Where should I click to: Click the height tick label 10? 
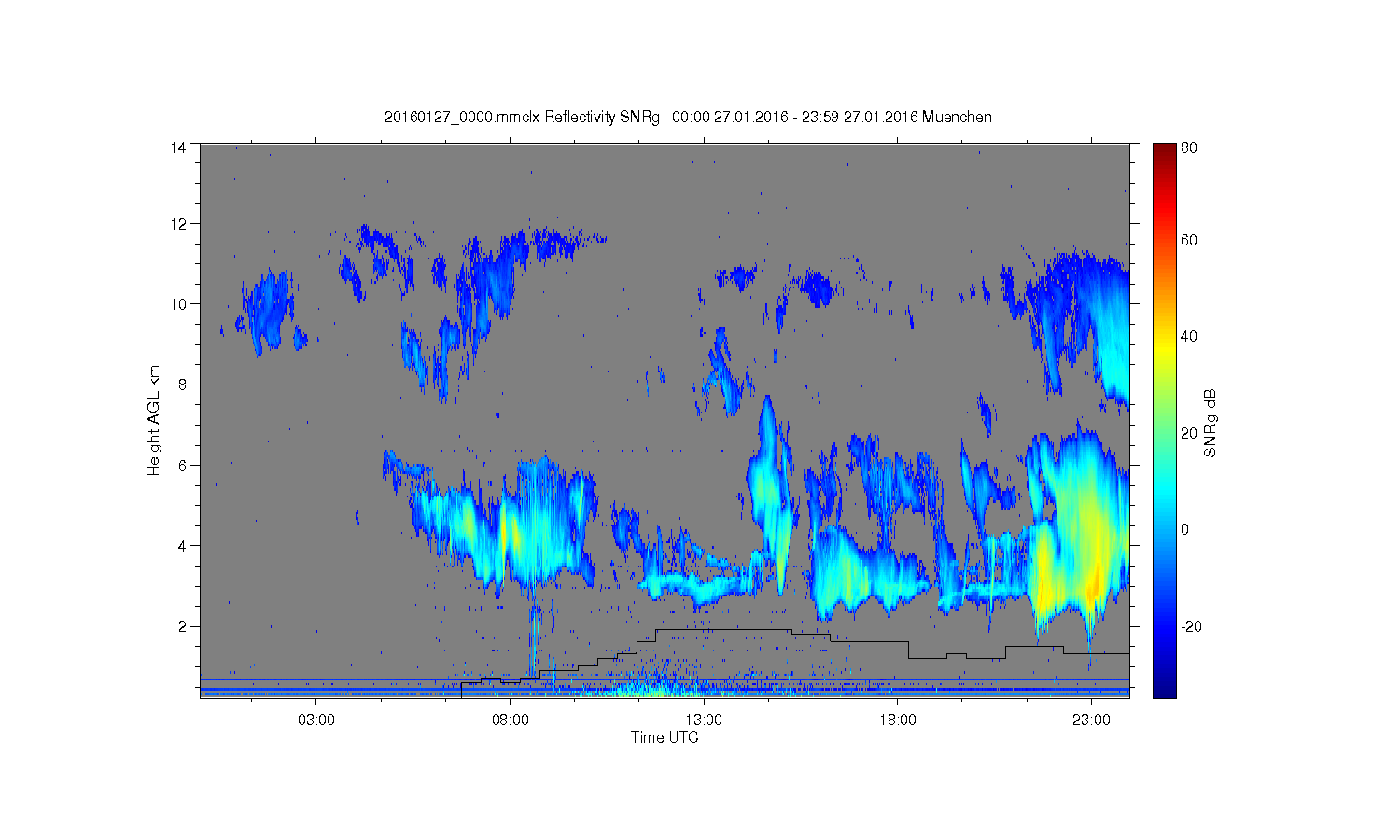coord(178,304)
